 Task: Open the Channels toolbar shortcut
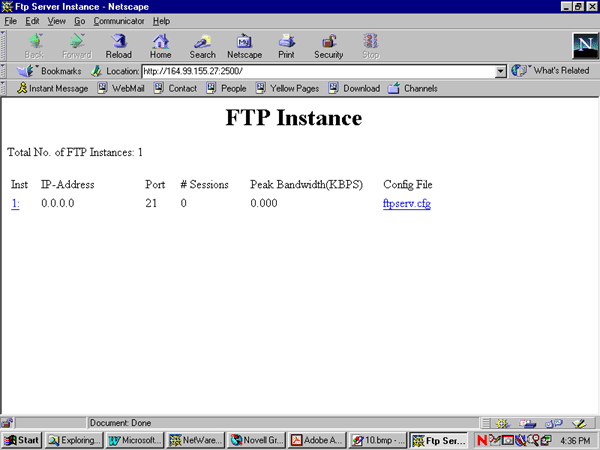click(412, 88)
